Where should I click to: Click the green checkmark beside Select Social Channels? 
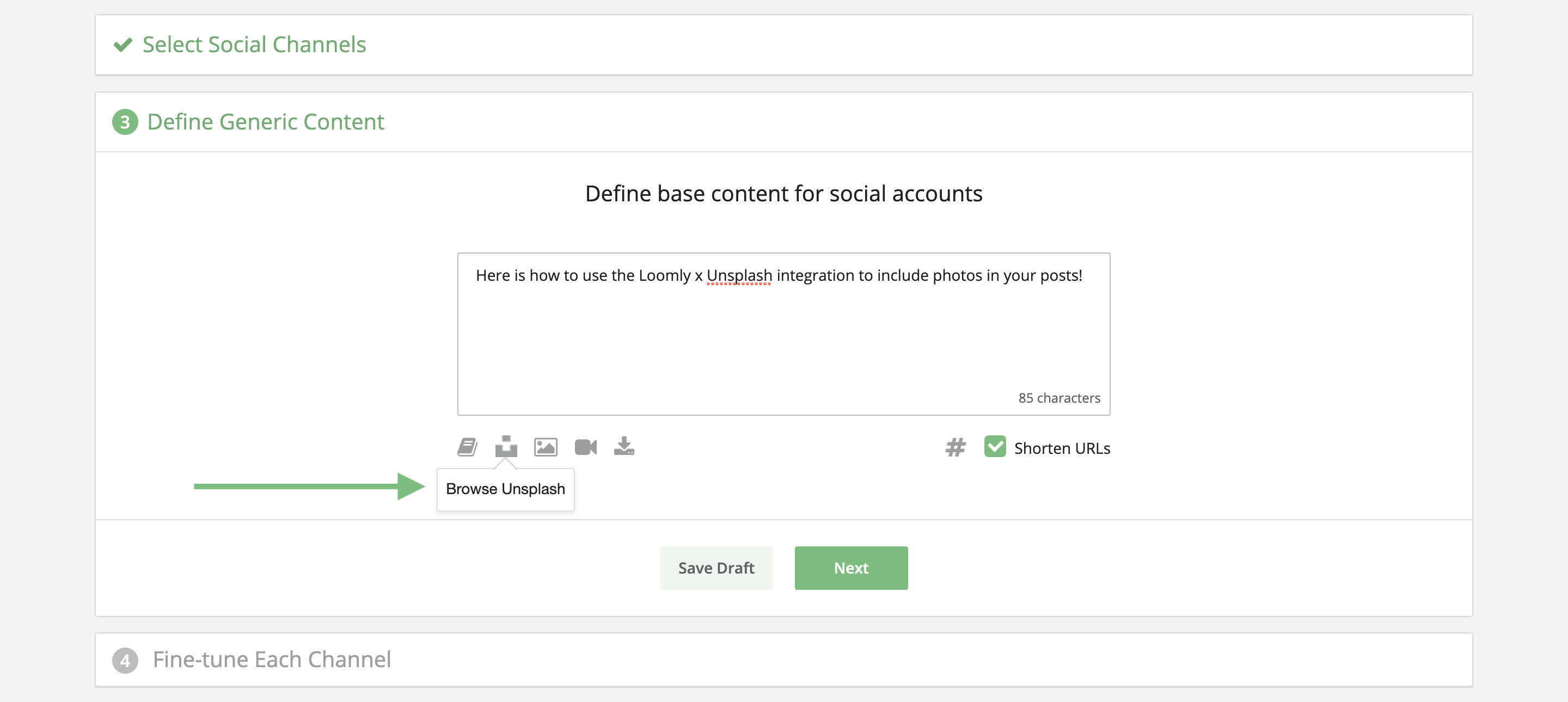pos(123,45)
